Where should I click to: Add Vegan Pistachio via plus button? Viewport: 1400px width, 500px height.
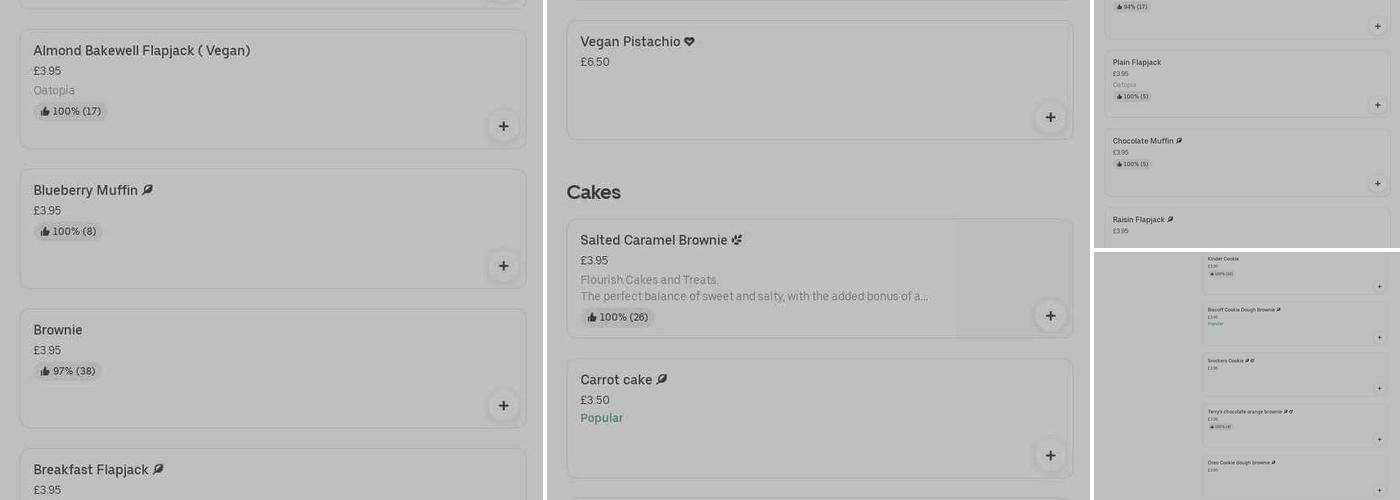1050,117
